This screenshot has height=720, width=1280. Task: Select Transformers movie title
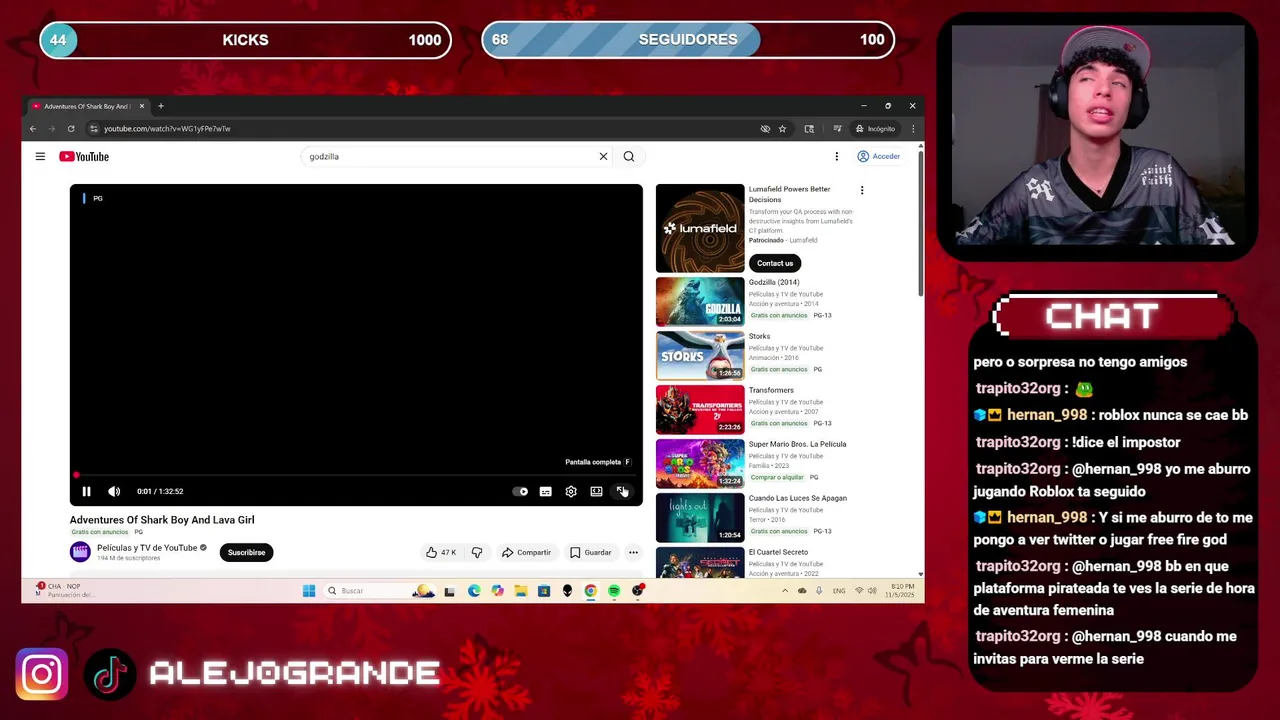point(771,390)
